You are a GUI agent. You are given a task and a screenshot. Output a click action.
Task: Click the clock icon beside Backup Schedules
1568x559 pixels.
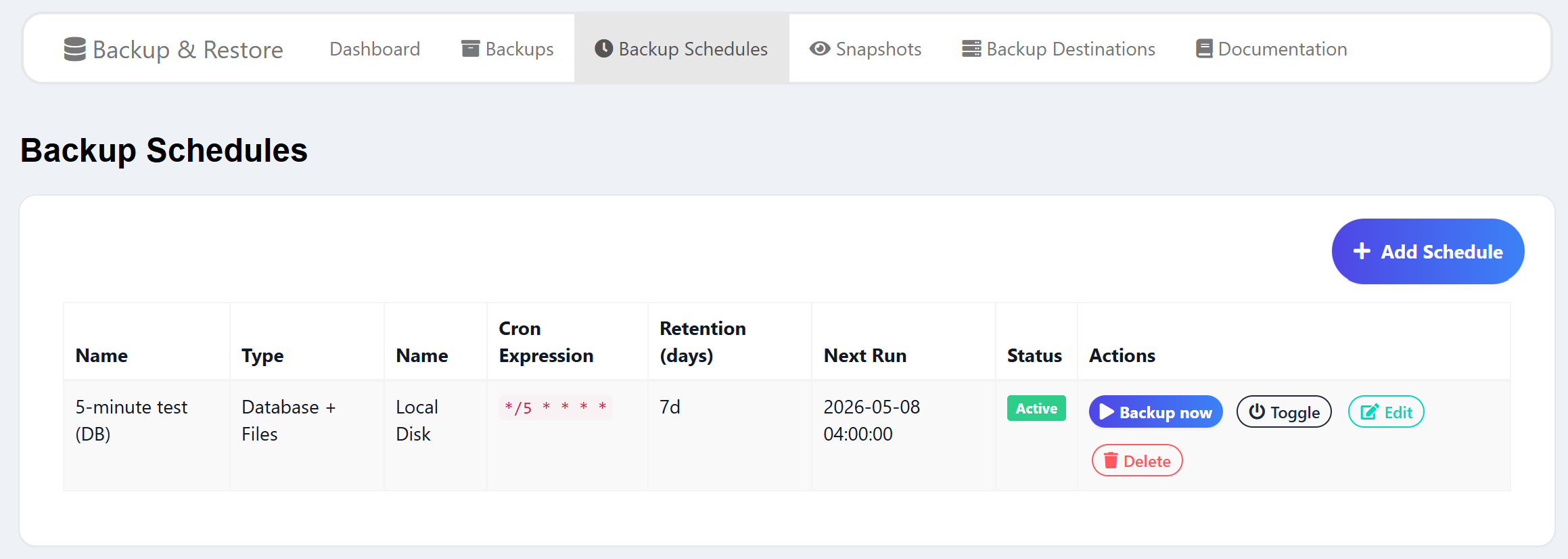point(603,49)
